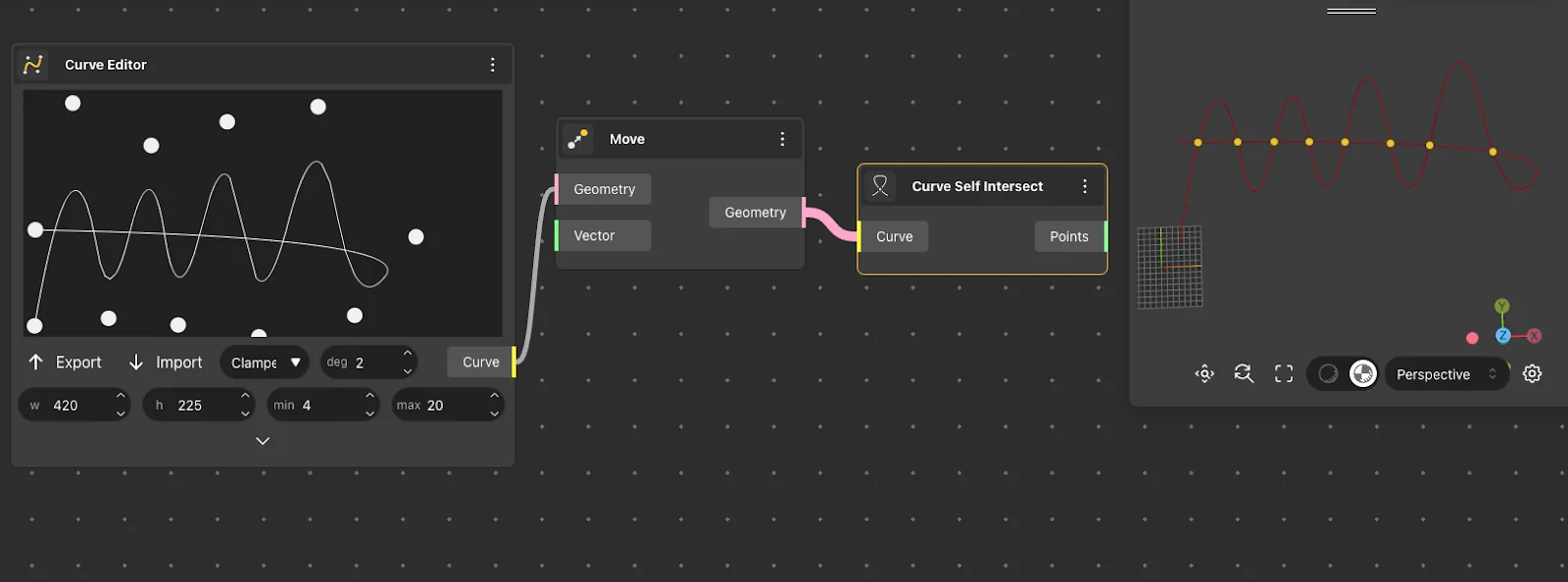
Task: Import a curve into Curve Editor
Action: [165, 363]
